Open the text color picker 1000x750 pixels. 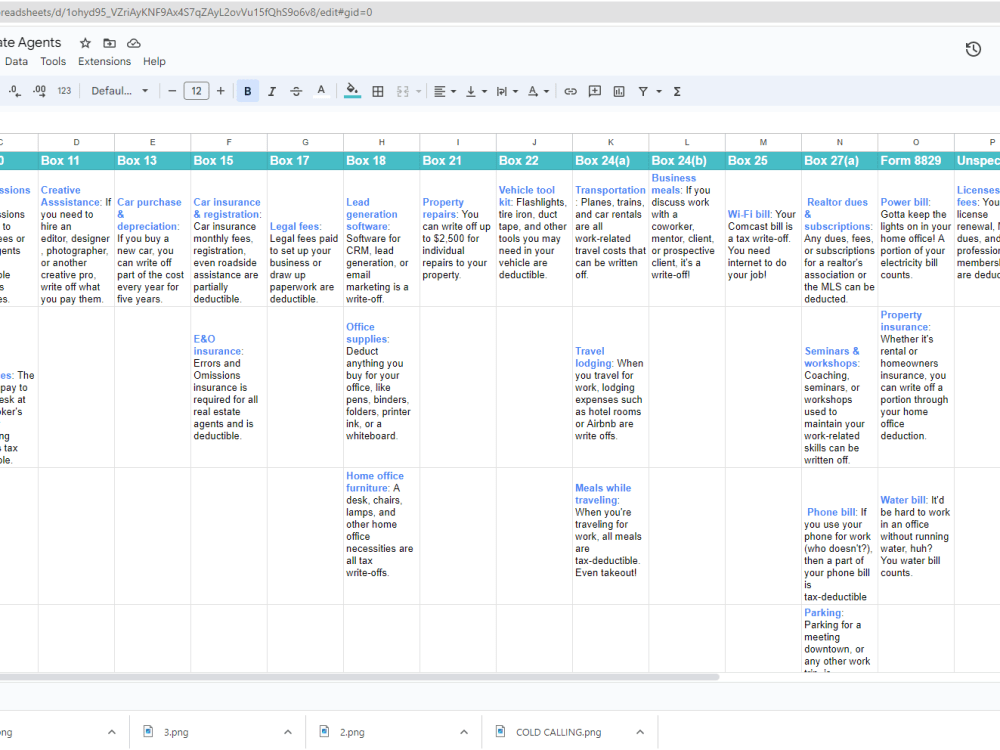[x=321, y=91]
